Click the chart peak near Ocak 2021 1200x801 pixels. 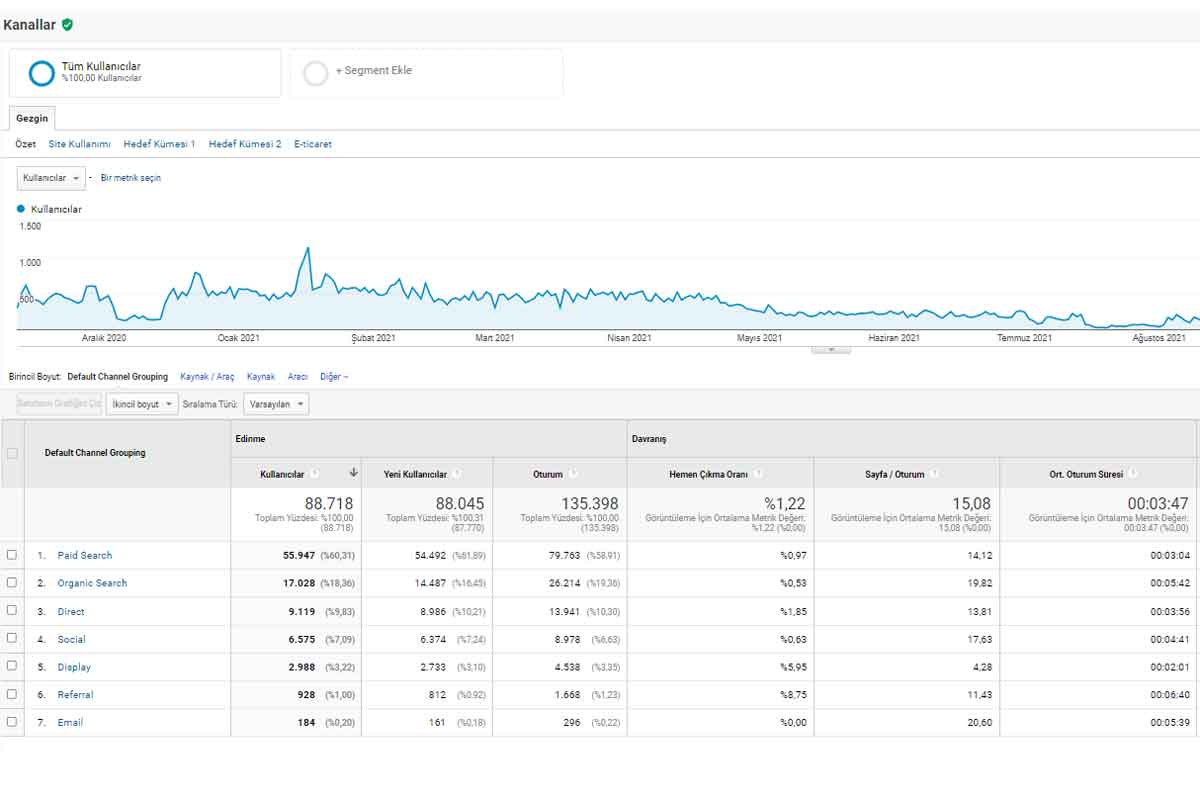pyautogui.click(x=307, y=248)
